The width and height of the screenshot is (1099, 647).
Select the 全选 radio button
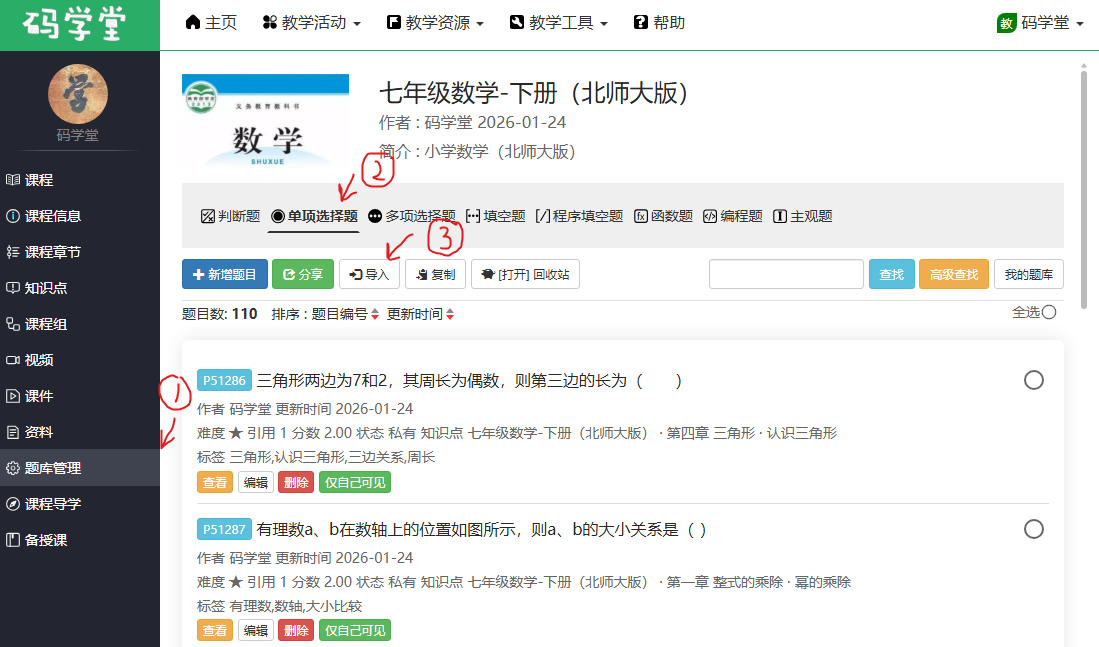coord(1049,312)
